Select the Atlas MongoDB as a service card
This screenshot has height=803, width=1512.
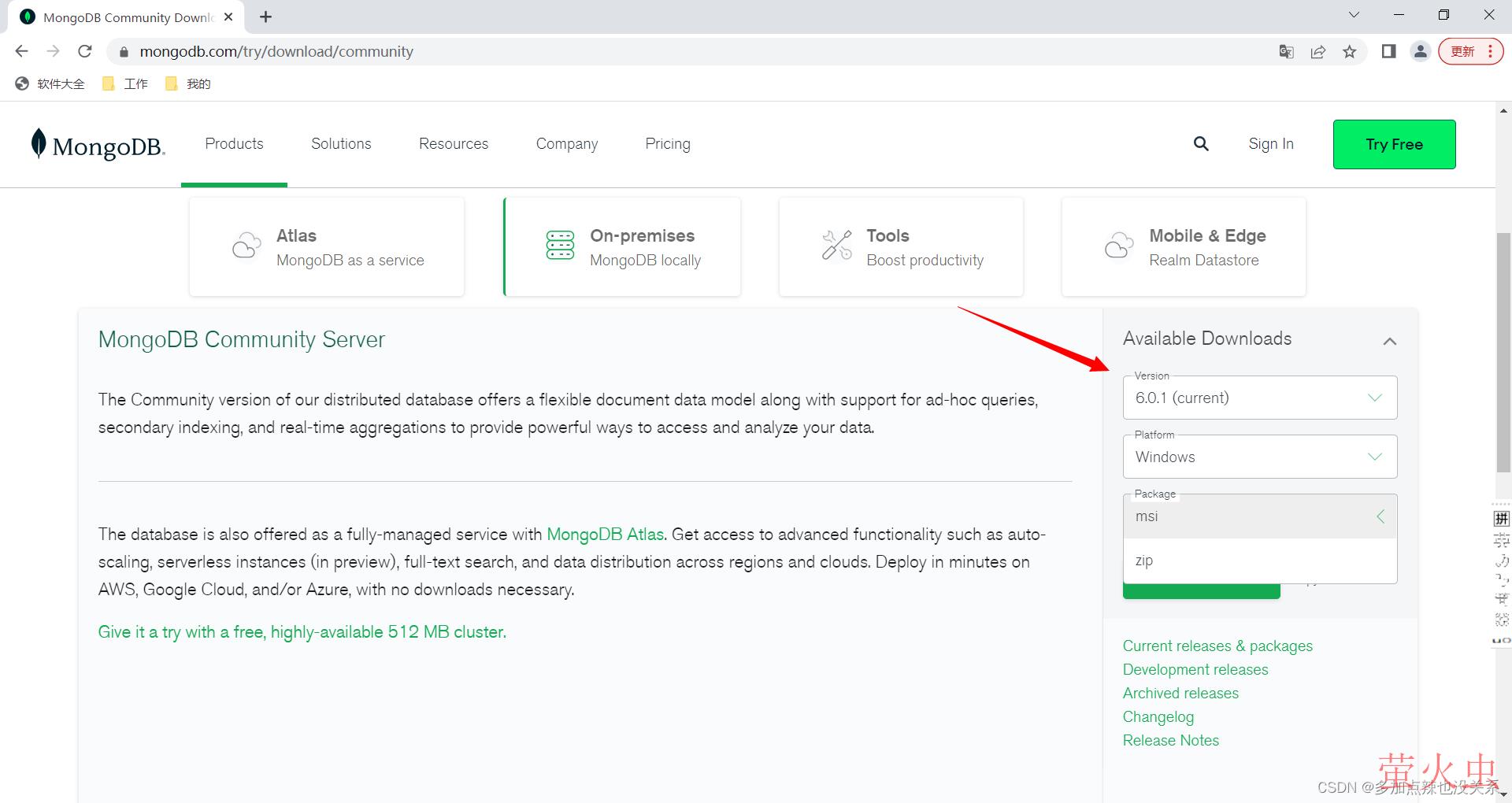pos(327,247)
